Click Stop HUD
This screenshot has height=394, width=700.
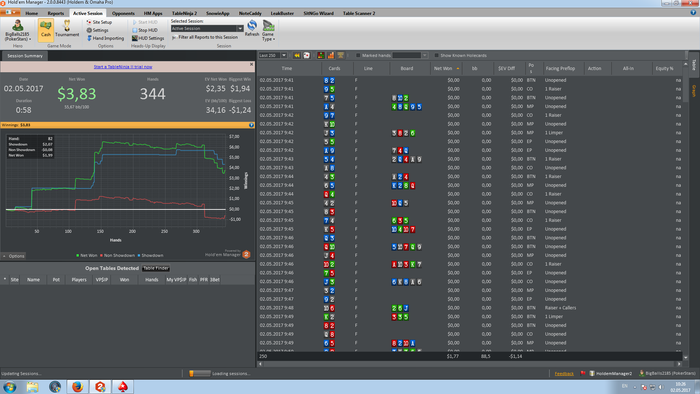tap(145, 30)
